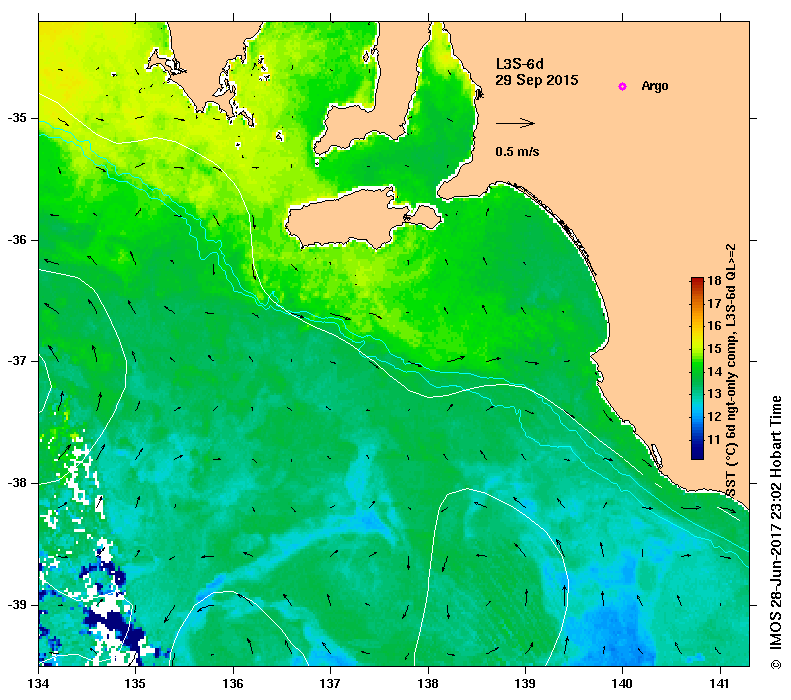
Task: Click the longitude label '134'
Action: (38, 684)
